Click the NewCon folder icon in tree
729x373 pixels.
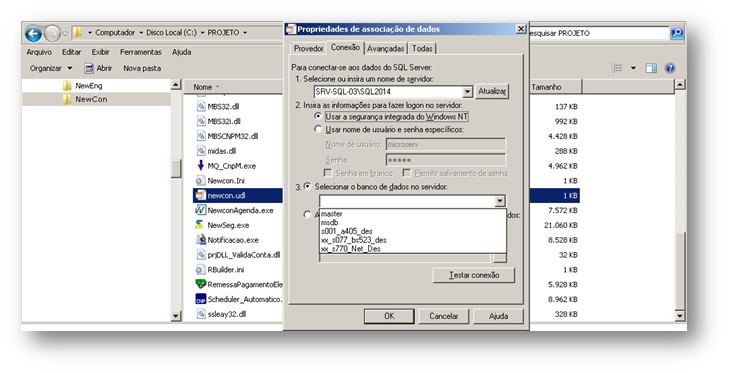67,99
